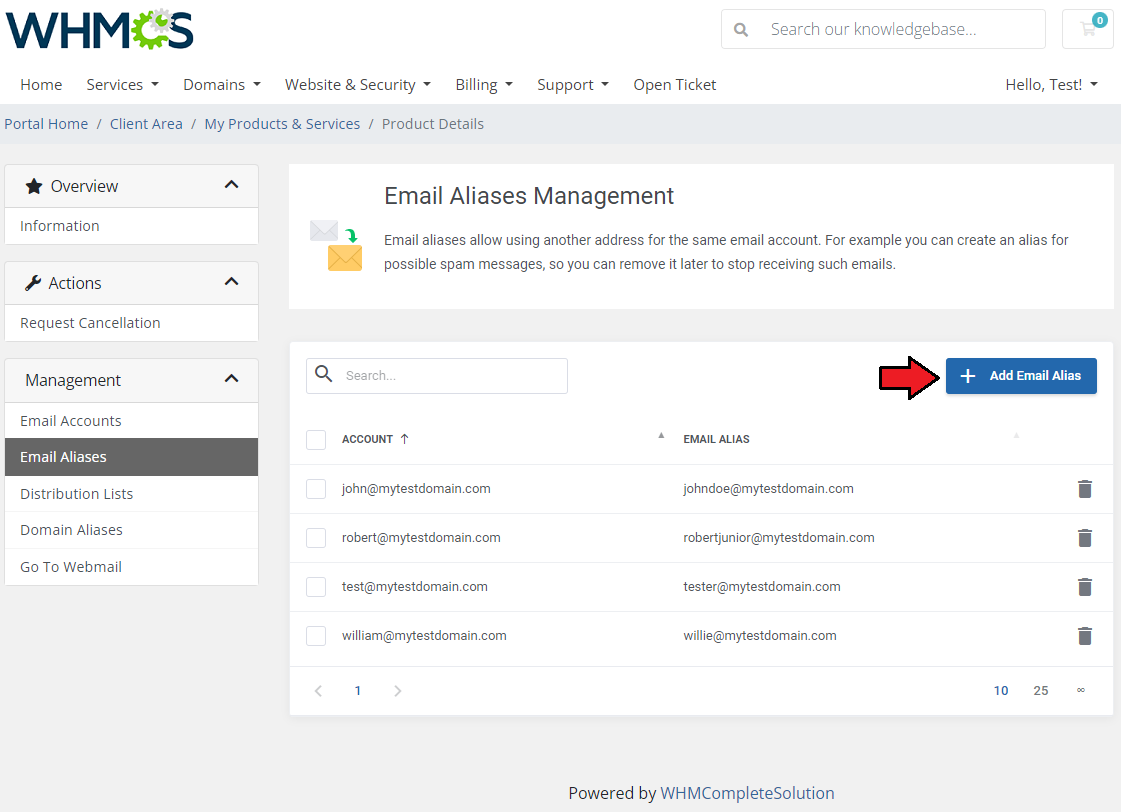Go to next page arrow
Viewport: 1121px width, 812px height.
tap(397, 690)
